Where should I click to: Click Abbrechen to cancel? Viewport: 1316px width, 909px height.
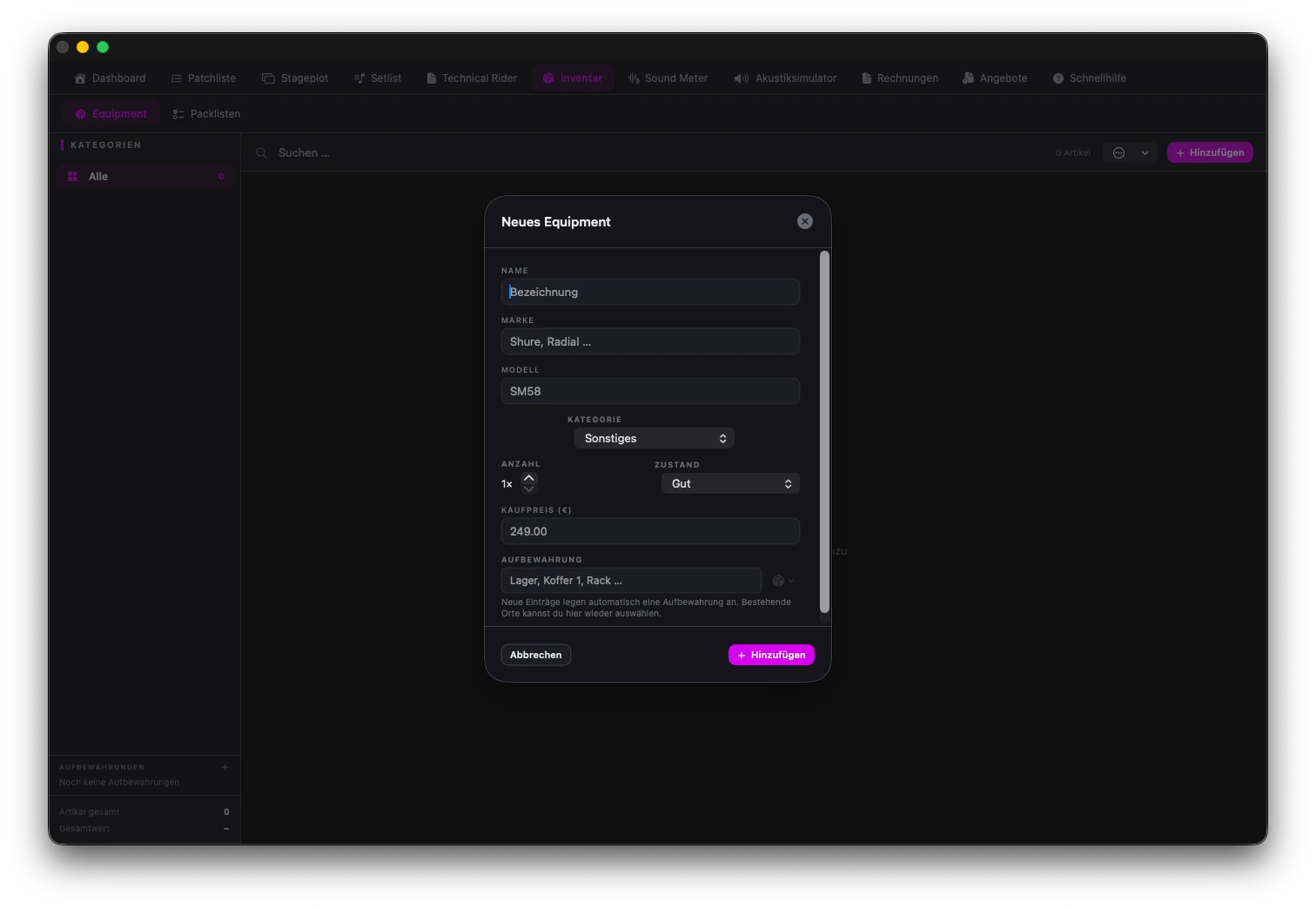pos(536,655)
